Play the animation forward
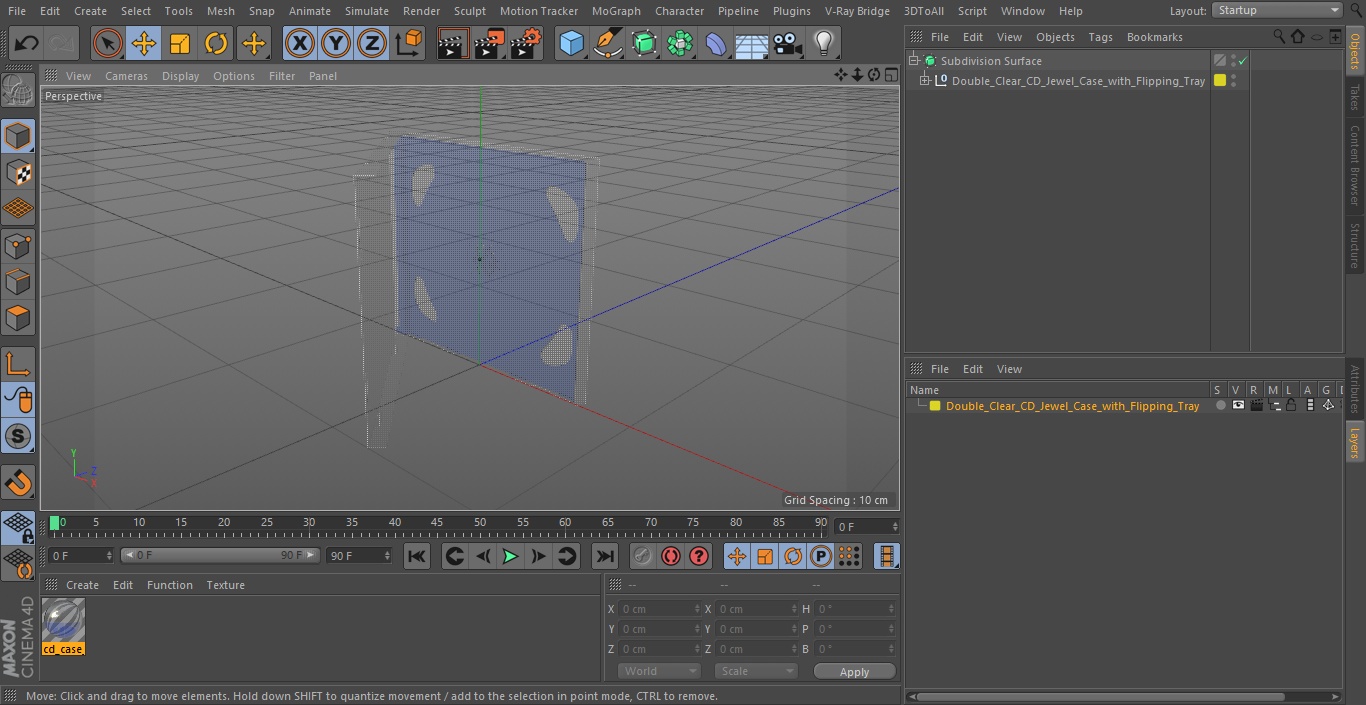 click(x=510, y=556)
